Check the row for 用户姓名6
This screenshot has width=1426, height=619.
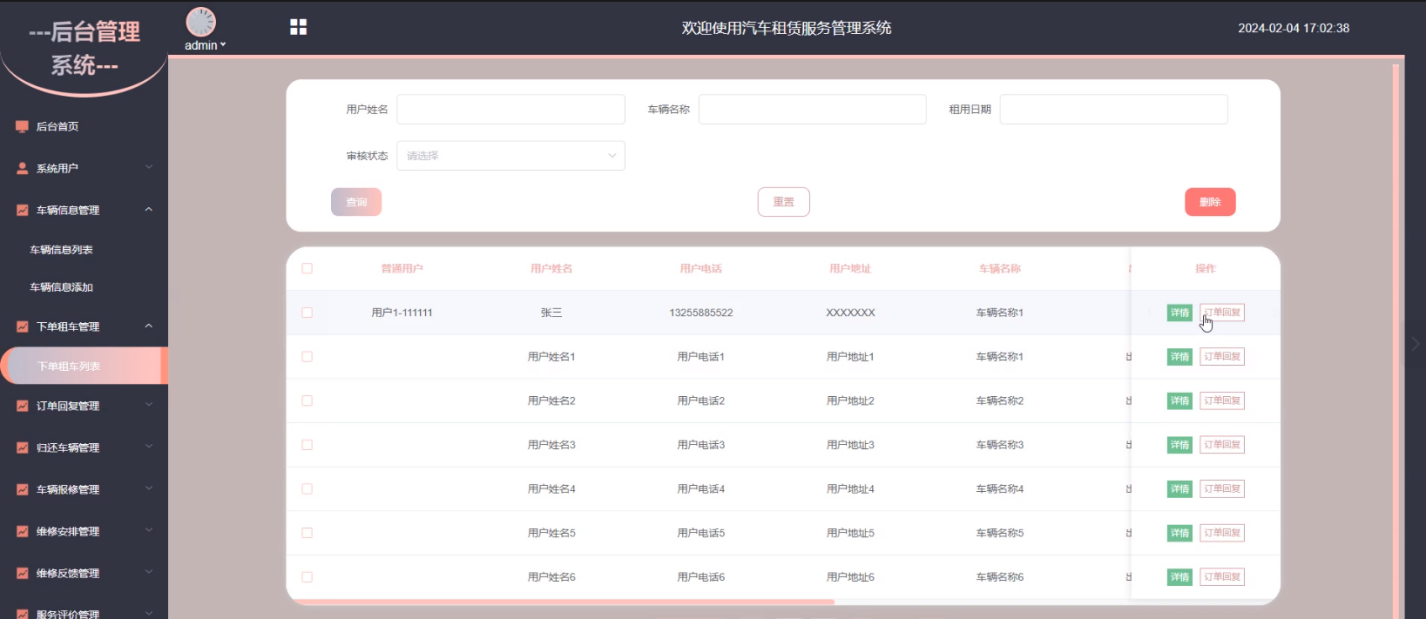[x=307, y=577]
